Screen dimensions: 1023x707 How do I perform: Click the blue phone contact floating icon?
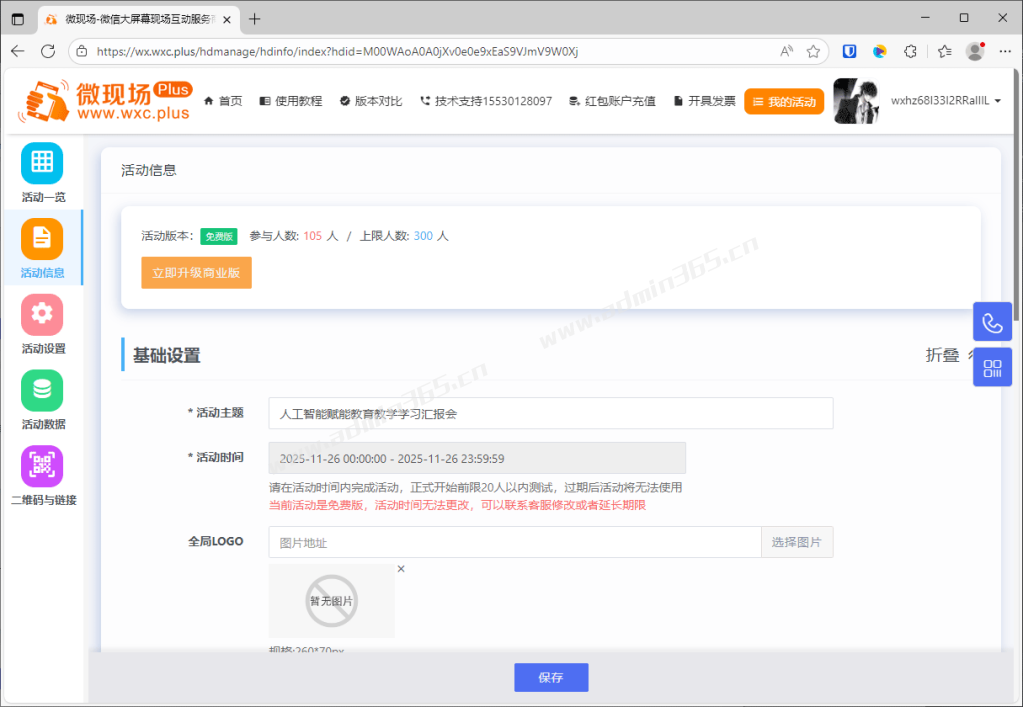[991, 321]
